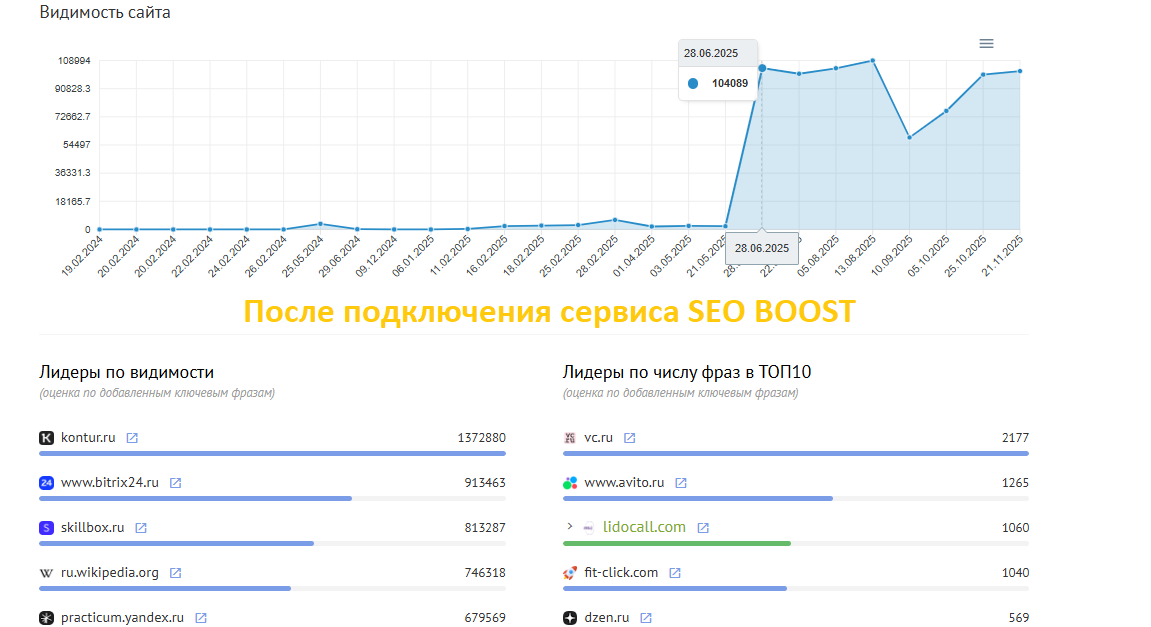This screenshot has width=1151, height=627.
Task: Click the Wikipedia W icon
Action: (x=48, y=572)
